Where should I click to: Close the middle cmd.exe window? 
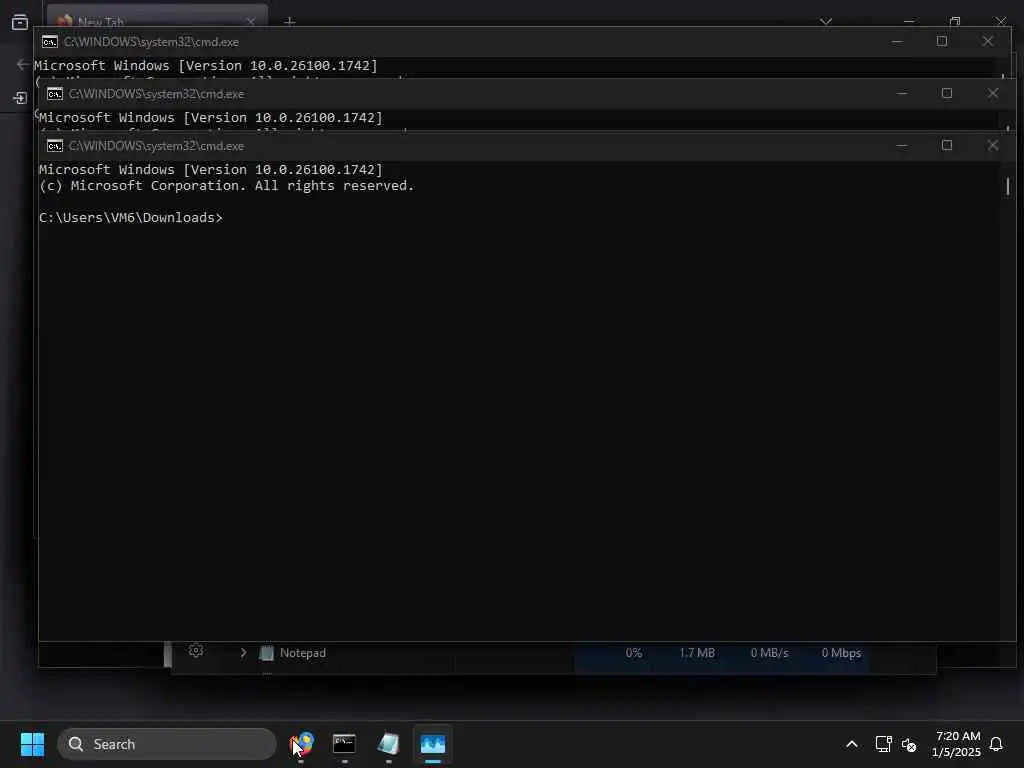(x=993, y=93)
